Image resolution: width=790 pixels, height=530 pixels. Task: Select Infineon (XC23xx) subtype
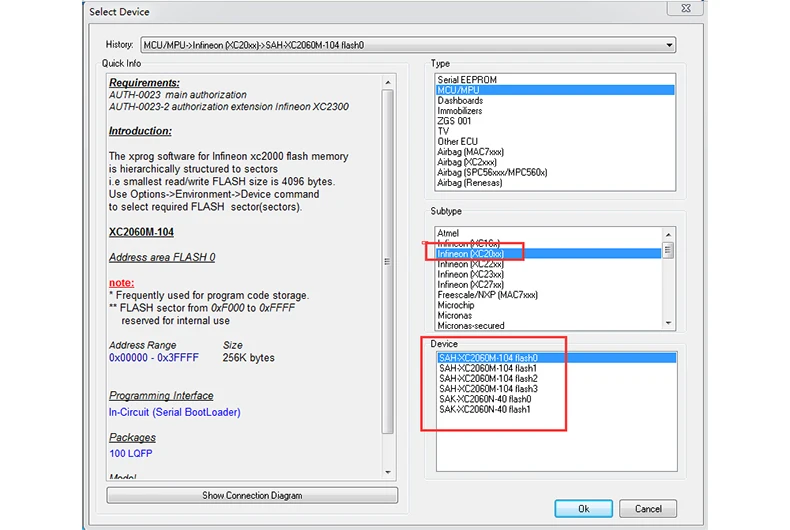[548, 275]
